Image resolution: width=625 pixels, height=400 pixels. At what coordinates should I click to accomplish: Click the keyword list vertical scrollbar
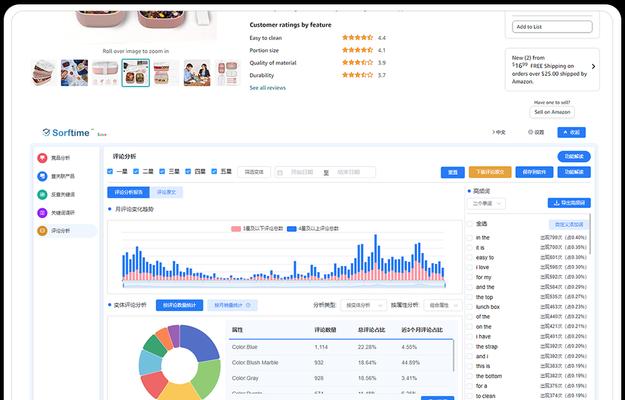click(x=590, y=234)
